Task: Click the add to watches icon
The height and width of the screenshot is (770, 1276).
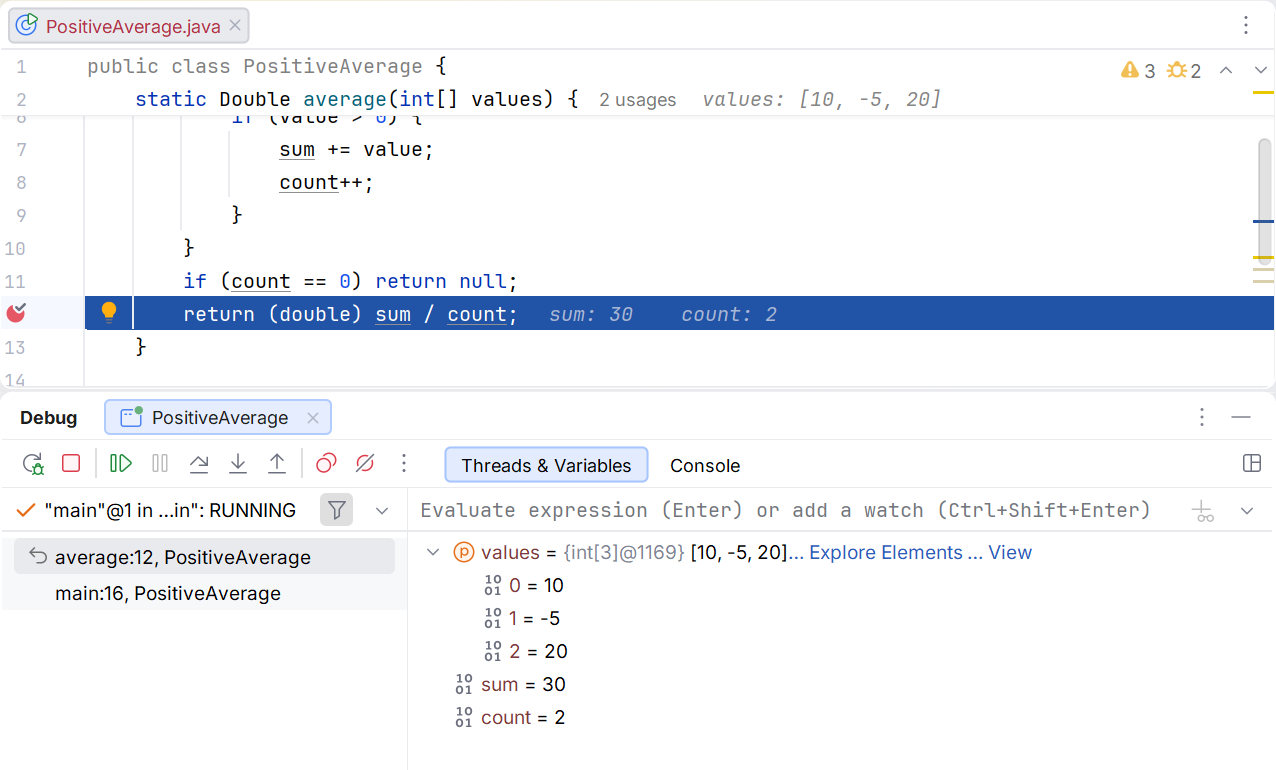Action: point(1204,511)
